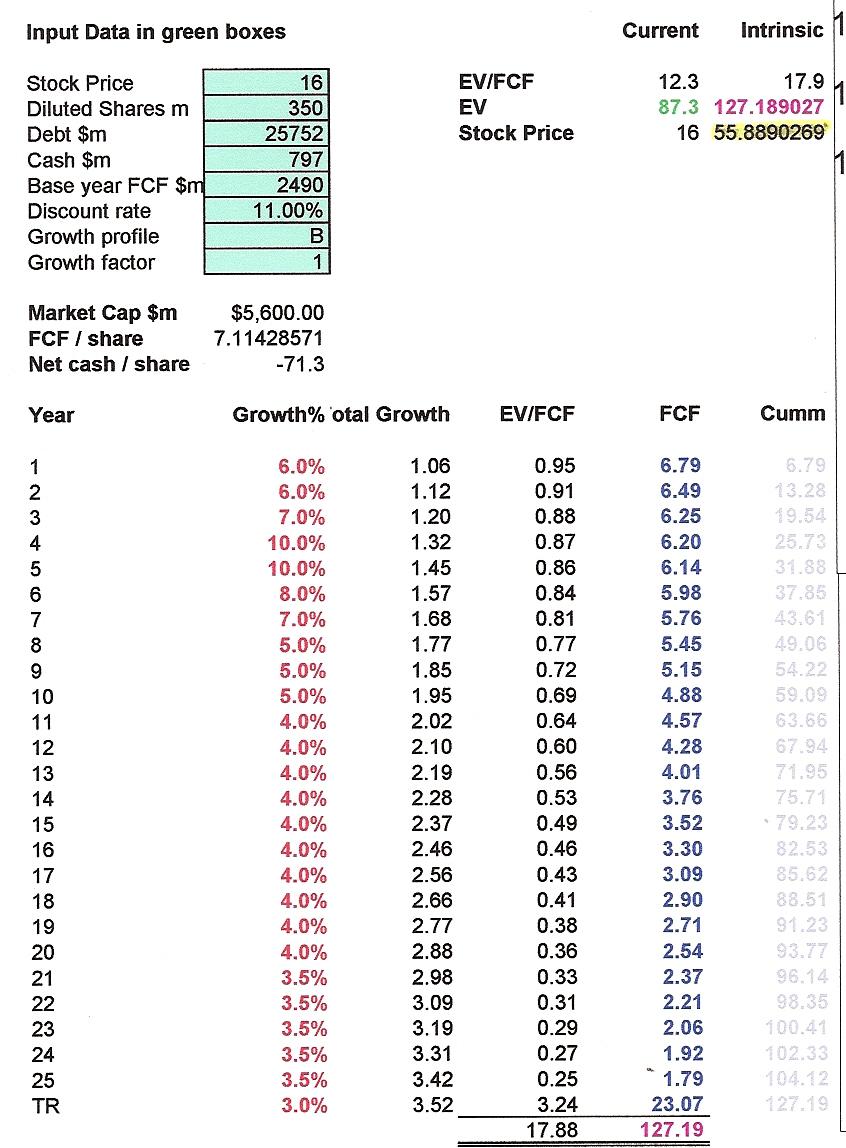Click the total FCF sum 127.19

(672, 1130)
